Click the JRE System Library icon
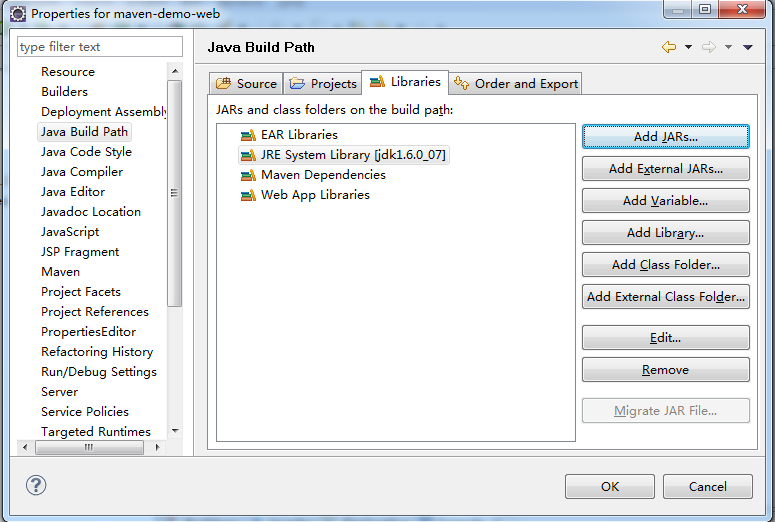The image size is (775, 522). 248,155
